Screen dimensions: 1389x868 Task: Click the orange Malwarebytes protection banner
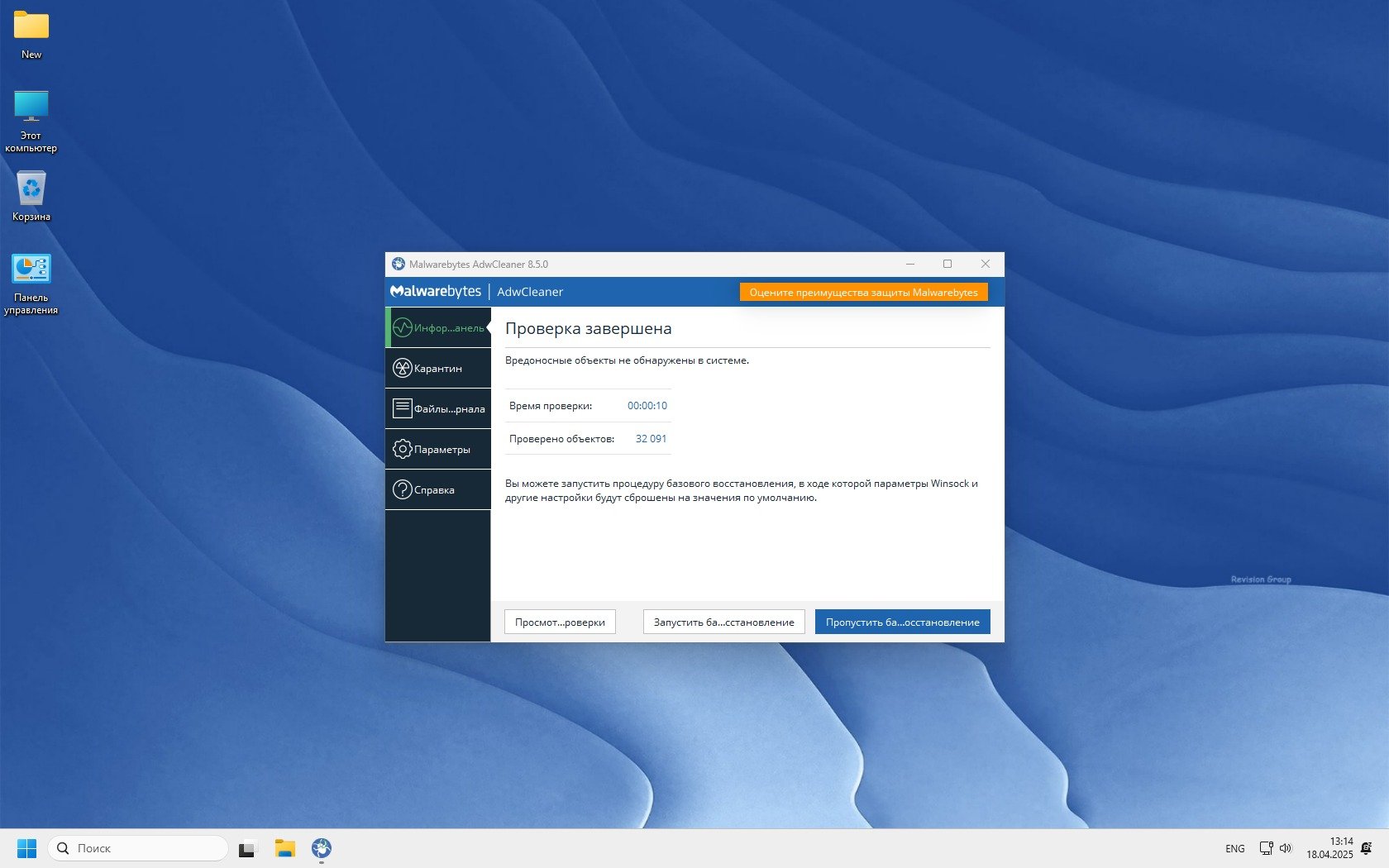click(863, 293)
